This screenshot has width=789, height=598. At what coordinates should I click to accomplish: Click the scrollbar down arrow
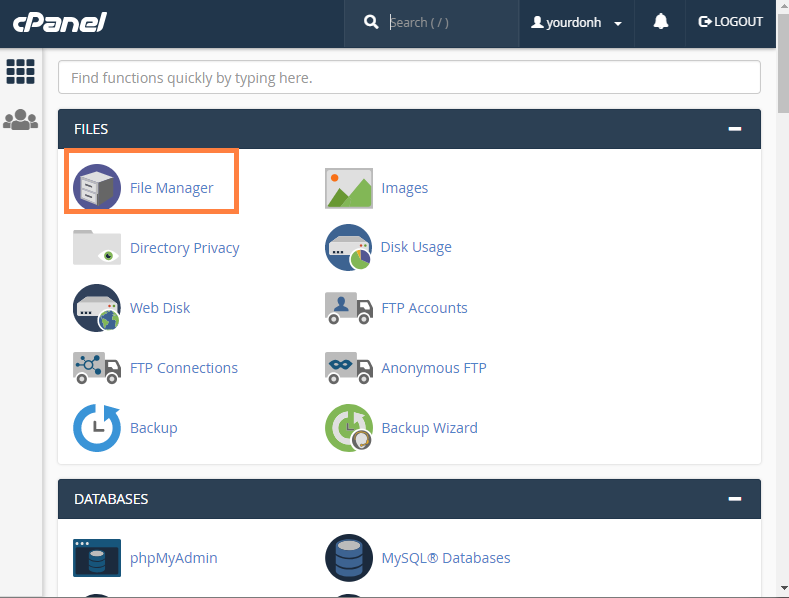click(x=783, y=587)
